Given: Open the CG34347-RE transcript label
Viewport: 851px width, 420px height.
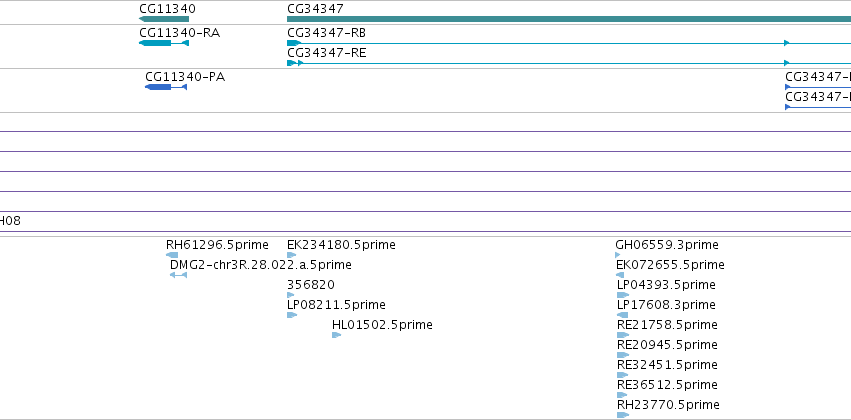Looking at the screenshot, I should click(326, 53).
